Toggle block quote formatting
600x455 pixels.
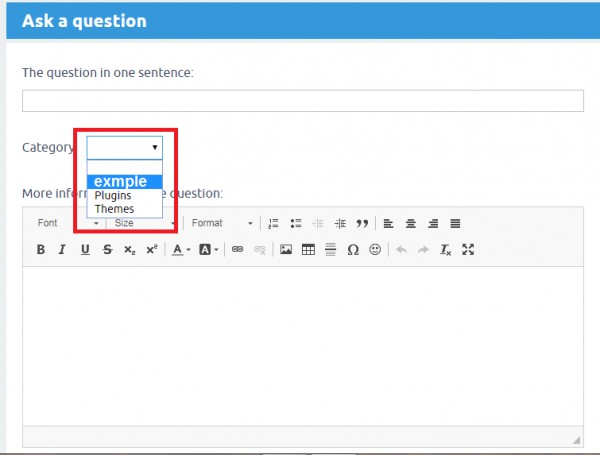point(362,223)
